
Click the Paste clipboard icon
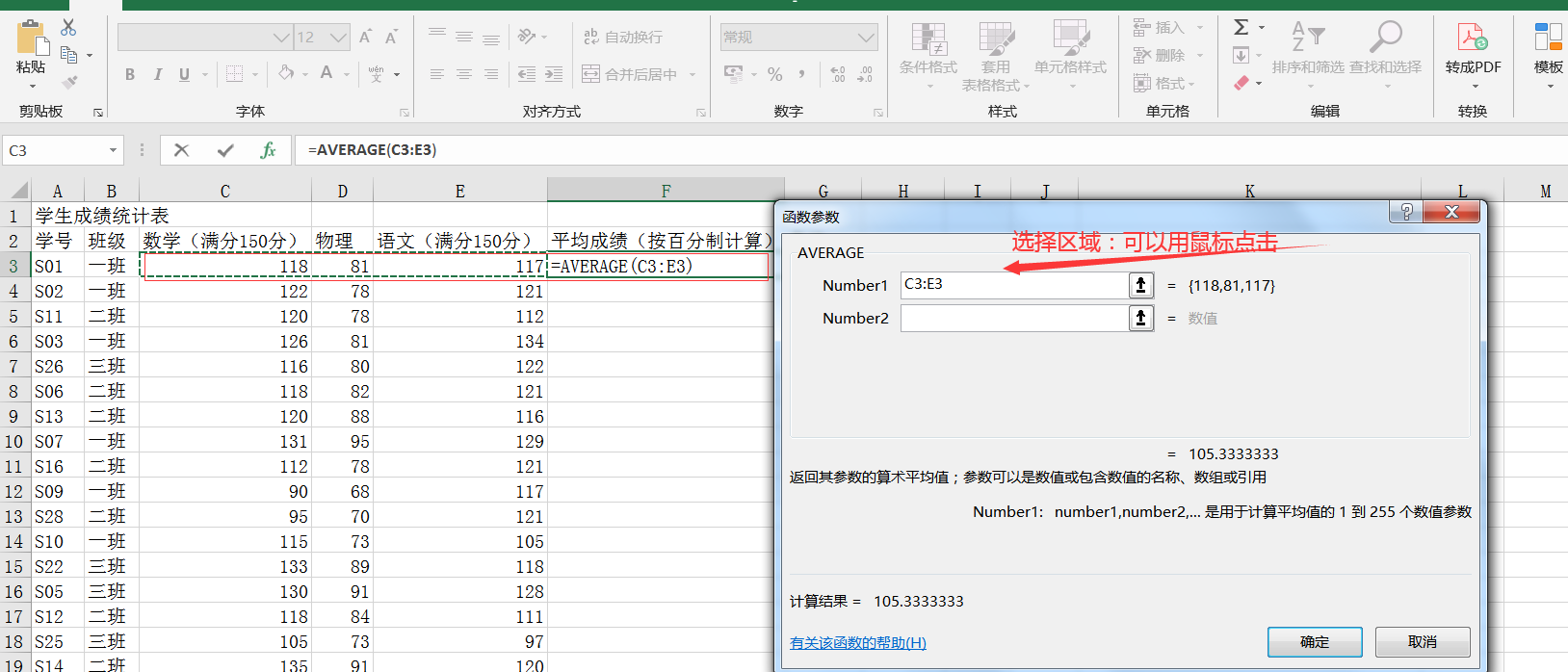[x=31, y=39]
